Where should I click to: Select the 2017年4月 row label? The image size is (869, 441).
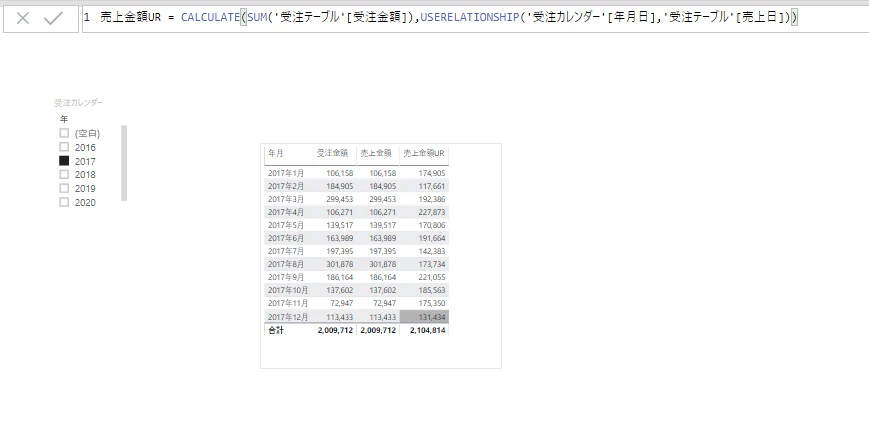click(286, 212)
